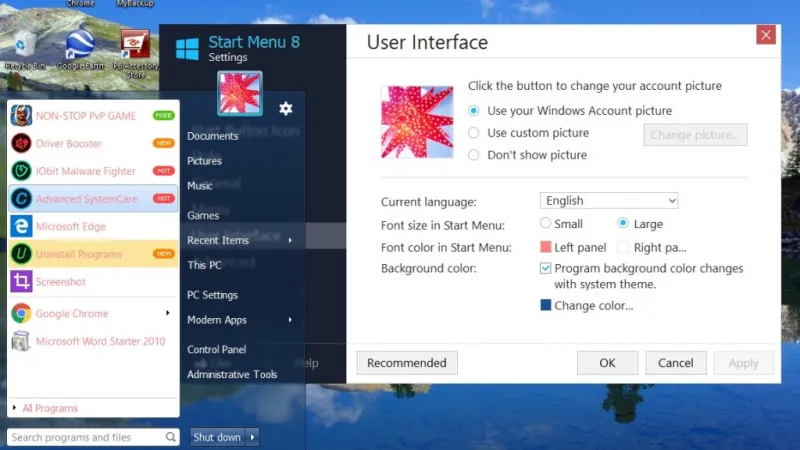This screenshot has height=450, width=800.
Task: Pick Right panel font color swatch
Action: tap(623, 247)
